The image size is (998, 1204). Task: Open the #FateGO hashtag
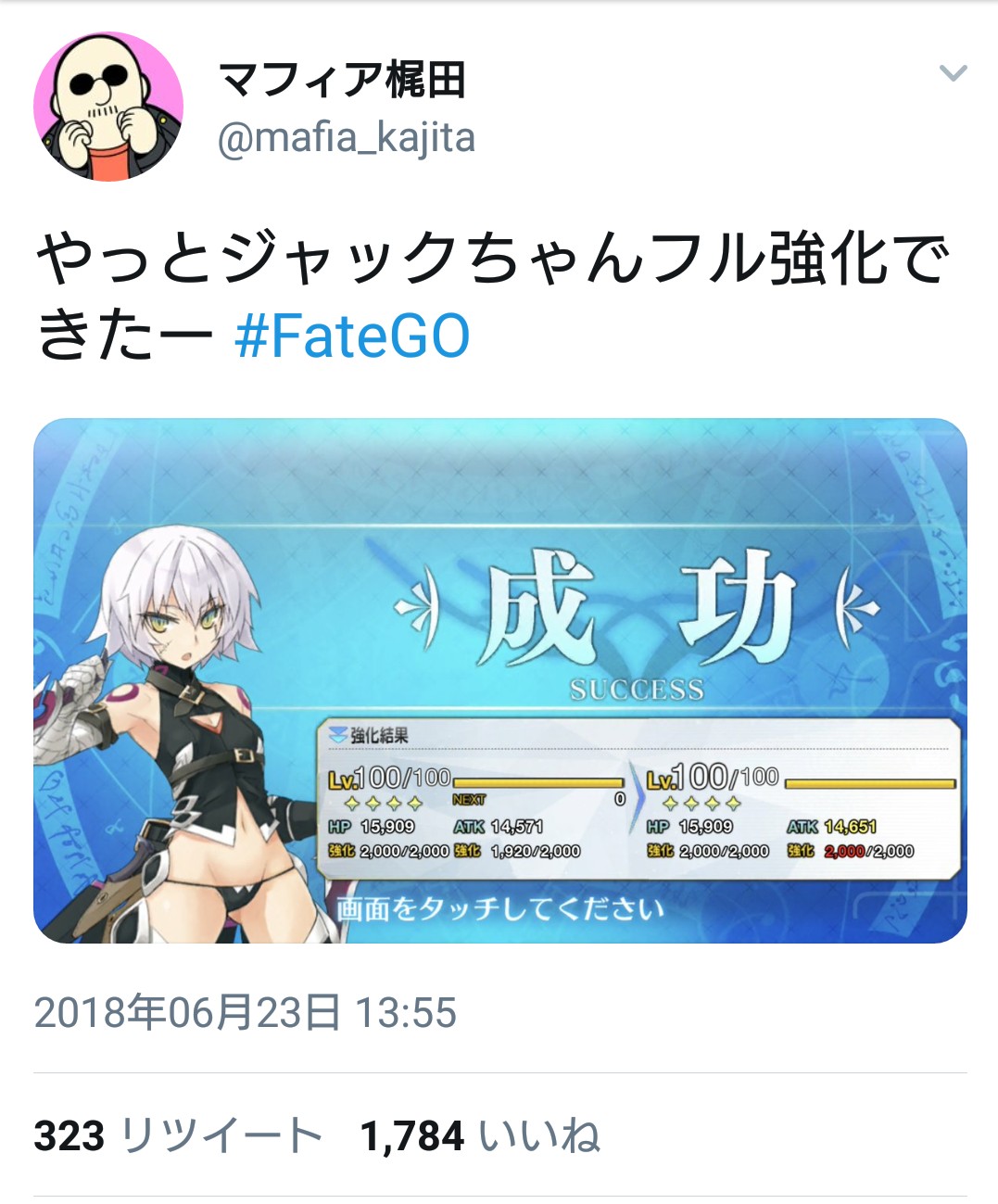tap(352, 336)
